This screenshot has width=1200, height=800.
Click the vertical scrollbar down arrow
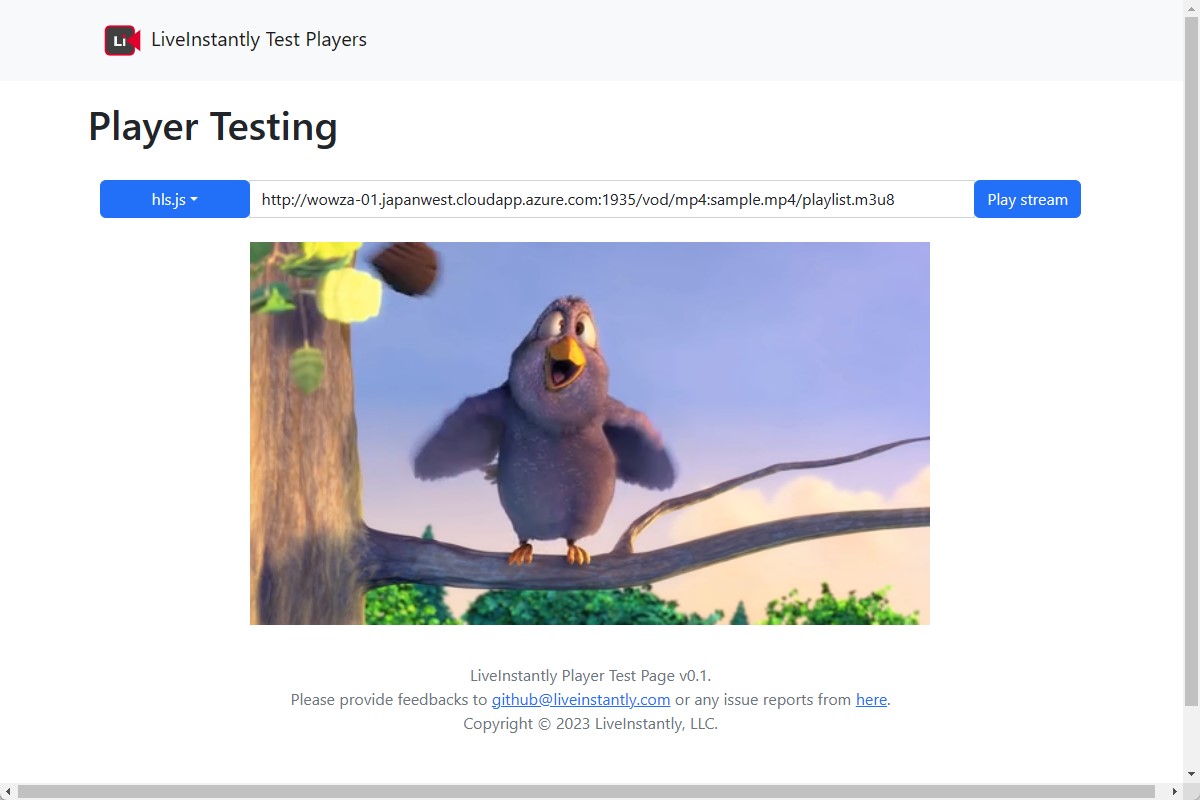1191,775
